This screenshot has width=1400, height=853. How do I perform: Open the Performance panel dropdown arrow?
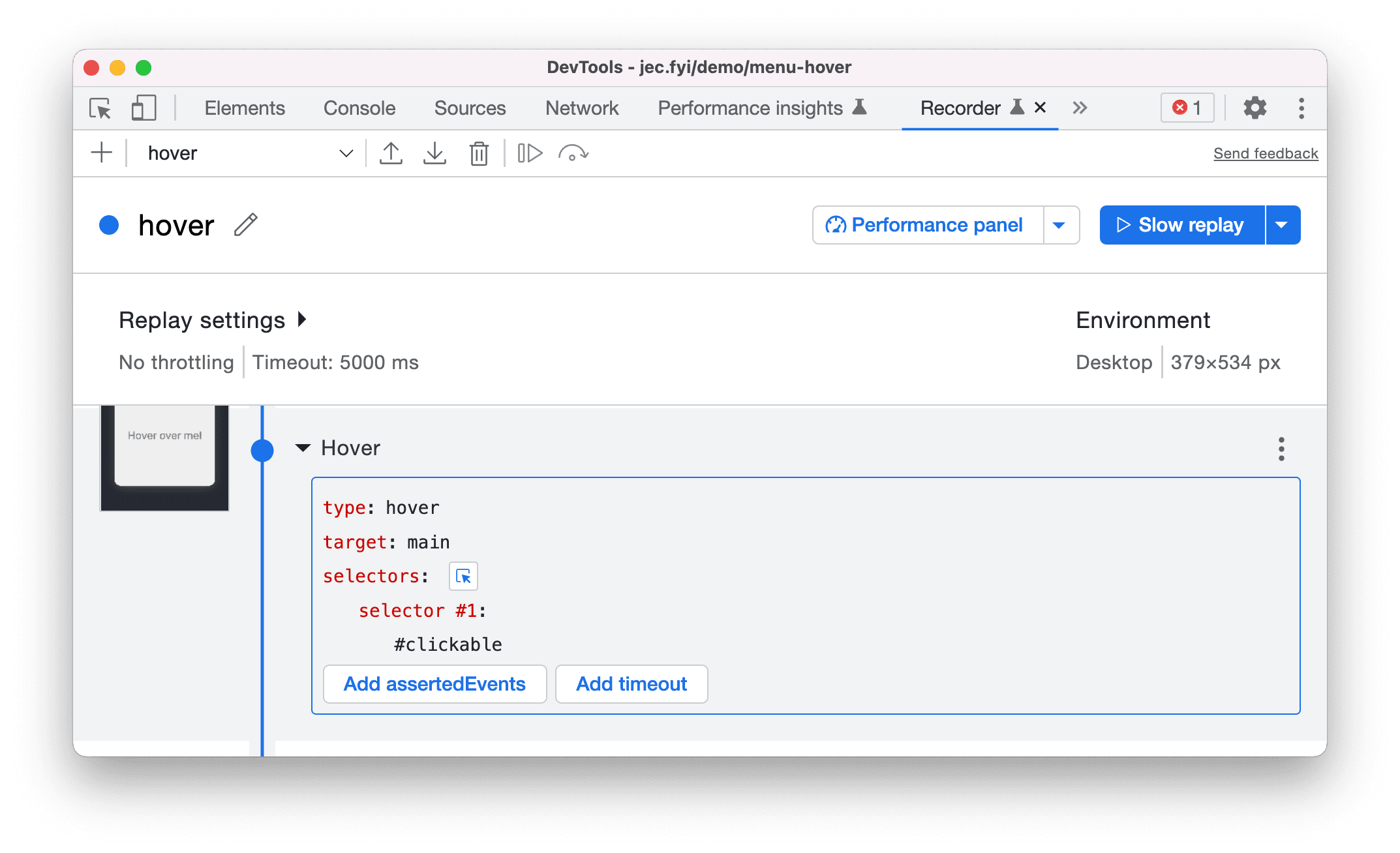(1063, 224)
